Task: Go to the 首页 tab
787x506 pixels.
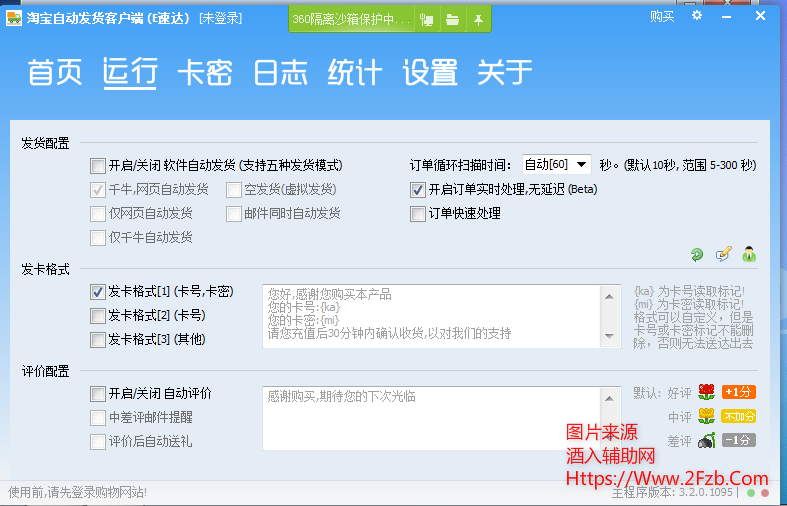Action: 55,73
